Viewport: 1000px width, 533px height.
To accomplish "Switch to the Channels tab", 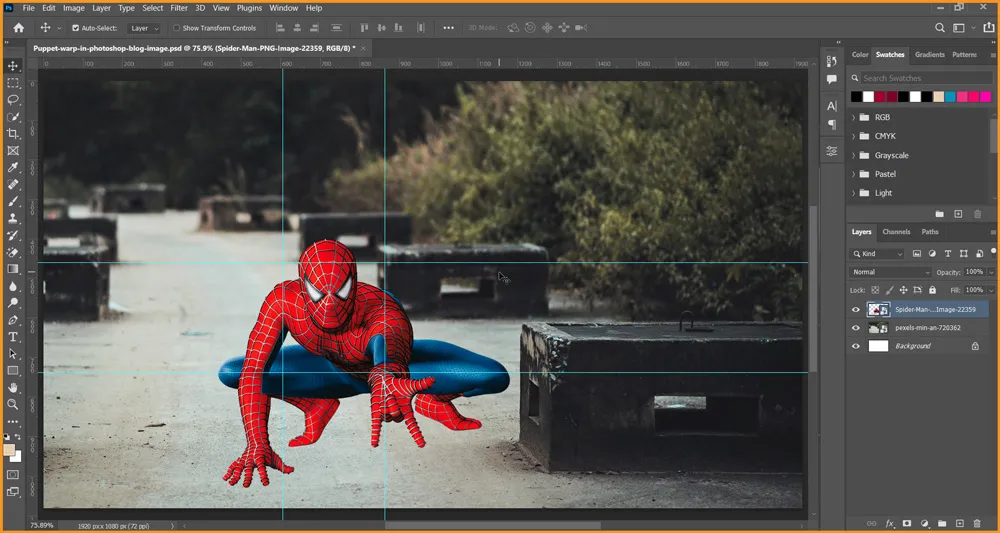I will (896, 232).
